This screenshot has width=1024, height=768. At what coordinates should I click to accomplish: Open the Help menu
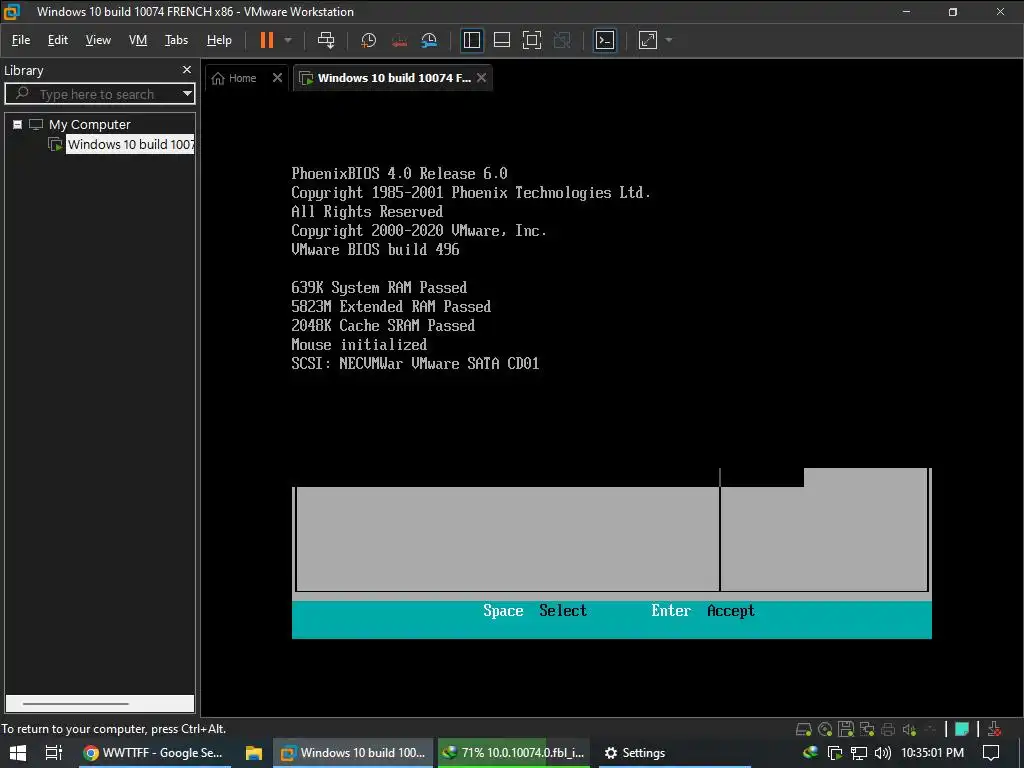pyautogui.click(x=219, y=40)
